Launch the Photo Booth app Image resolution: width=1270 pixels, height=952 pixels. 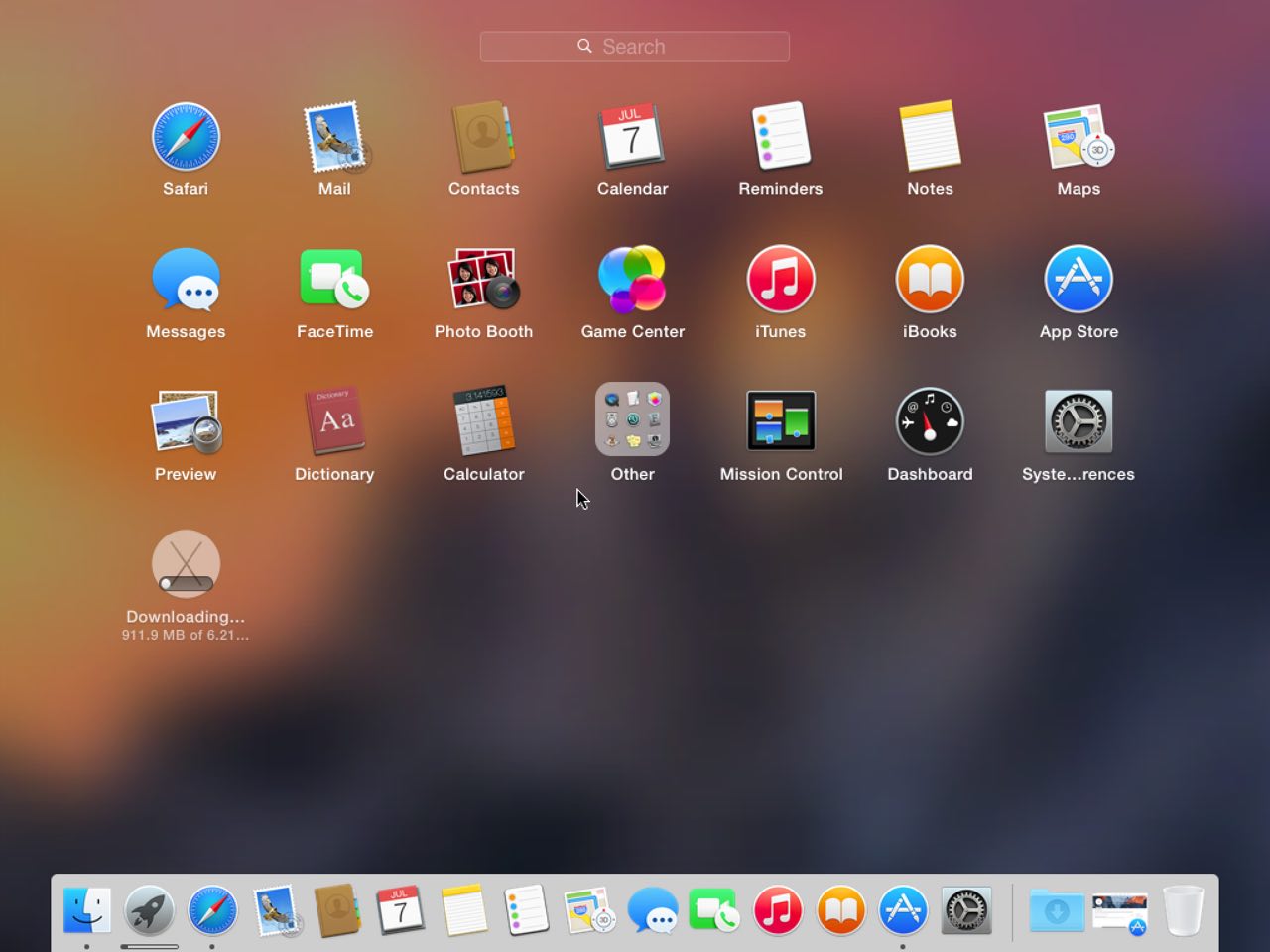tap(483, 280)
